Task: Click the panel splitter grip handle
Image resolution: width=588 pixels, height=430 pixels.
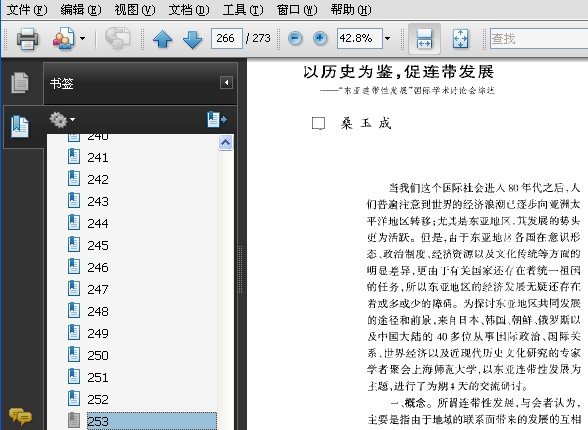Action: [x=240, y=269]
